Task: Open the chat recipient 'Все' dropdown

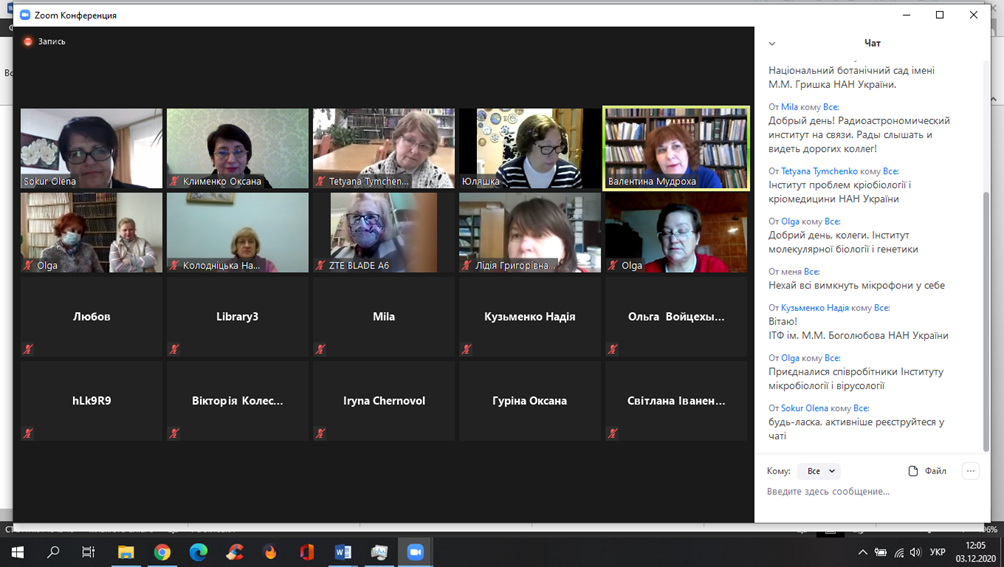Action: pos(820,471)
